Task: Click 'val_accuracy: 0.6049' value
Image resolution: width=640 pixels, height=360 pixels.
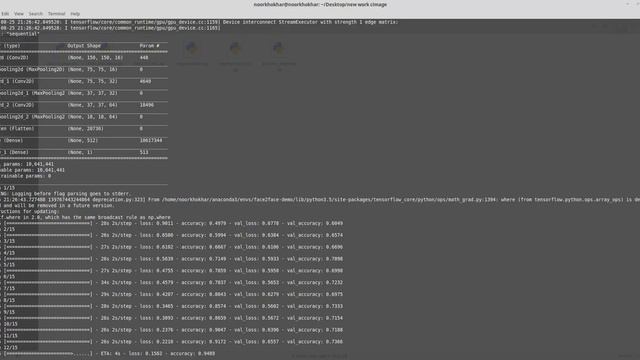Action: coord(315,223)
